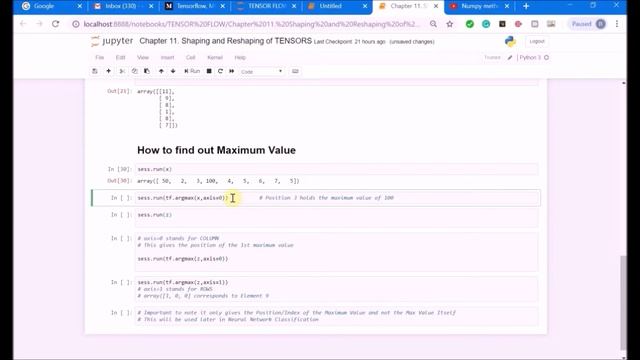This screenshot has height=360, width=640.
Task: Click the Out[30] array output text
Action: pyautogui.click(x=218, y=181)
